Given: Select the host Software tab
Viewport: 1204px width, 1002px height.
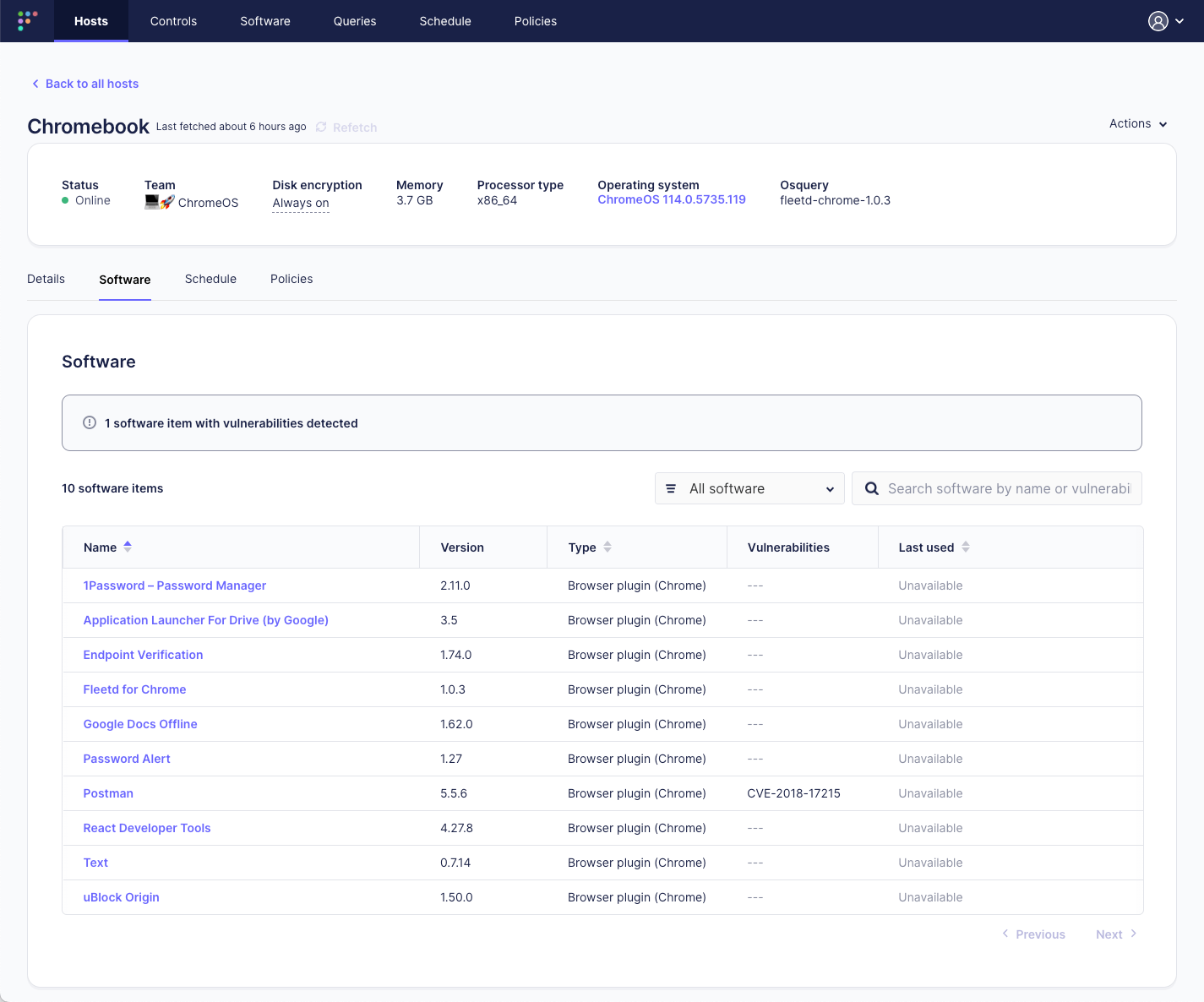Looking at the screenshot, I should (x=125, y=280).
